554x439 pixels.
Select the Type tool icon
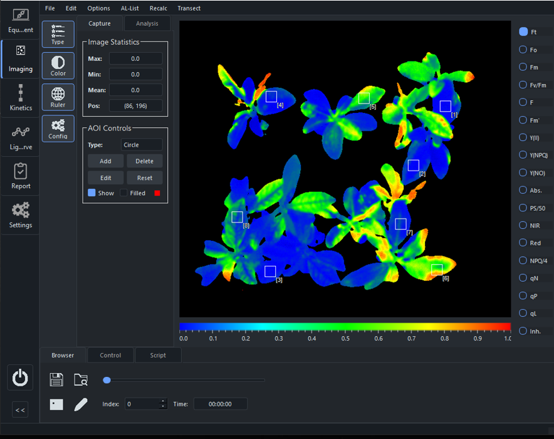pyautogui.click(x=58, y=34)
